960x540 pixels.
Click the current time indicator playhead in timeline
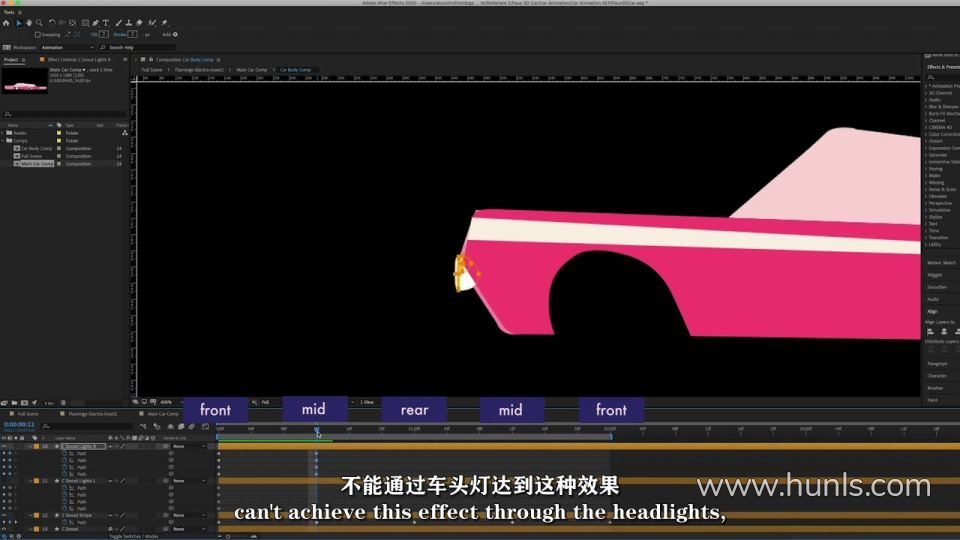(x=317, y=430)
